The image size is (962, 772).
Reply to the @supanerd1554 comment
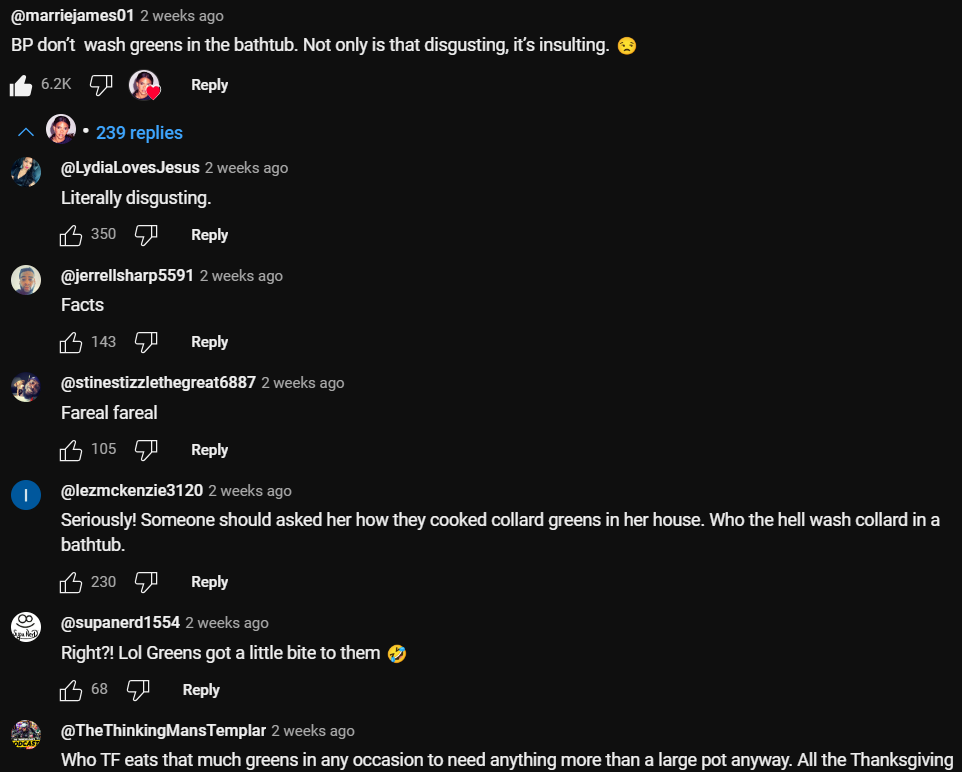pos(201,690)
